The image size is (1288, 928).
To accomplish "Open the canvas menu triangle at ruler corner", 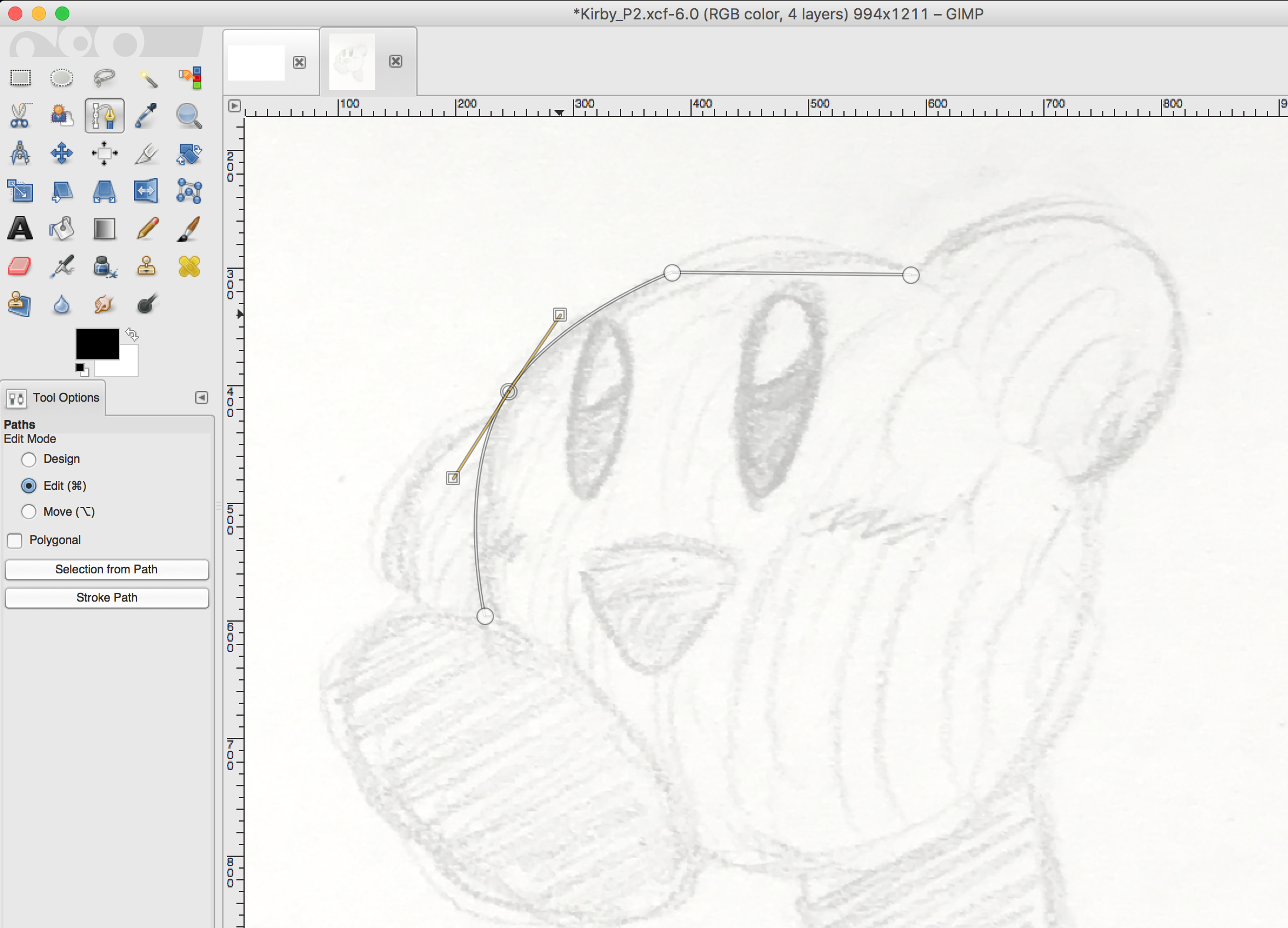I will pos(234,106).
